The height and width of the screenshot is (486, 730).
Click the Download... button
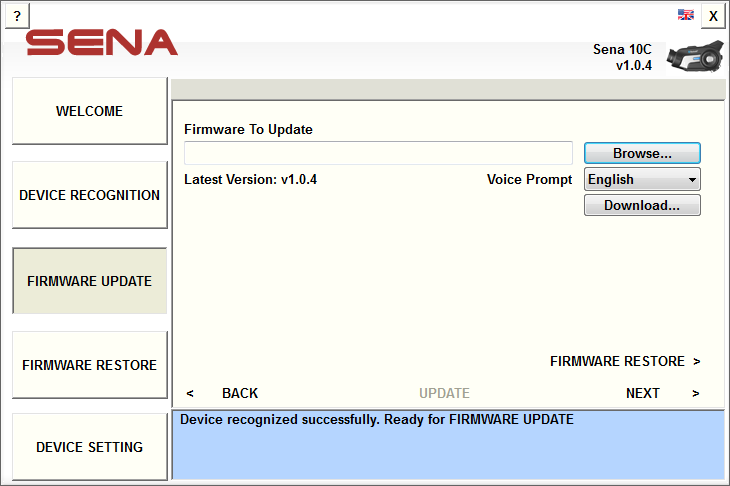coord(642,205)
